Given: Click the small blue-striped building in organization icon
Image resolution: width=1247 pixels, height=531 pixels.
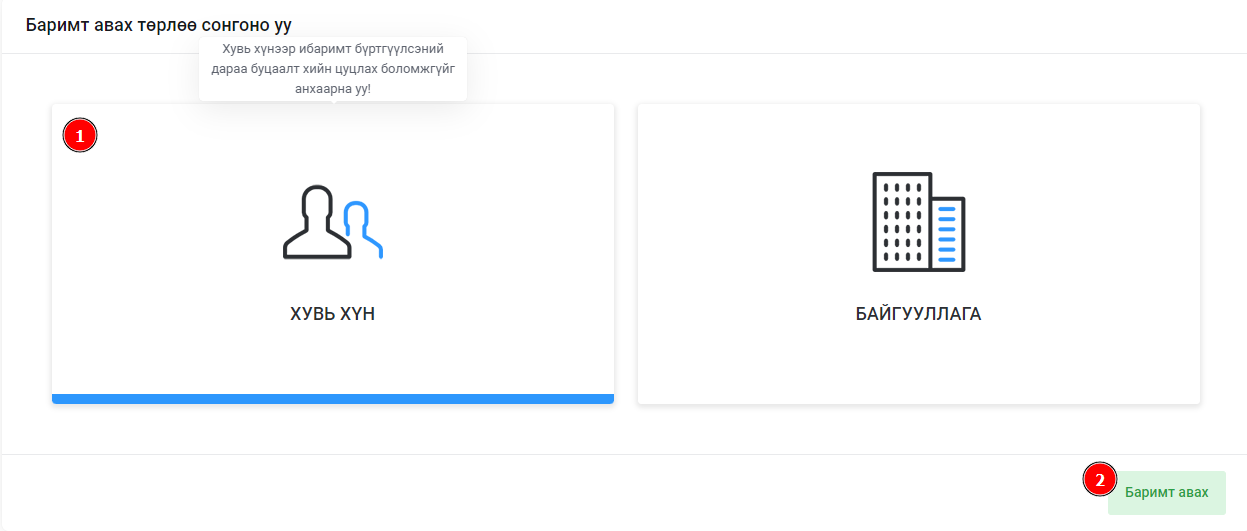Looking at the screenshot, I should pyautogui.click(x=947, y=234).
